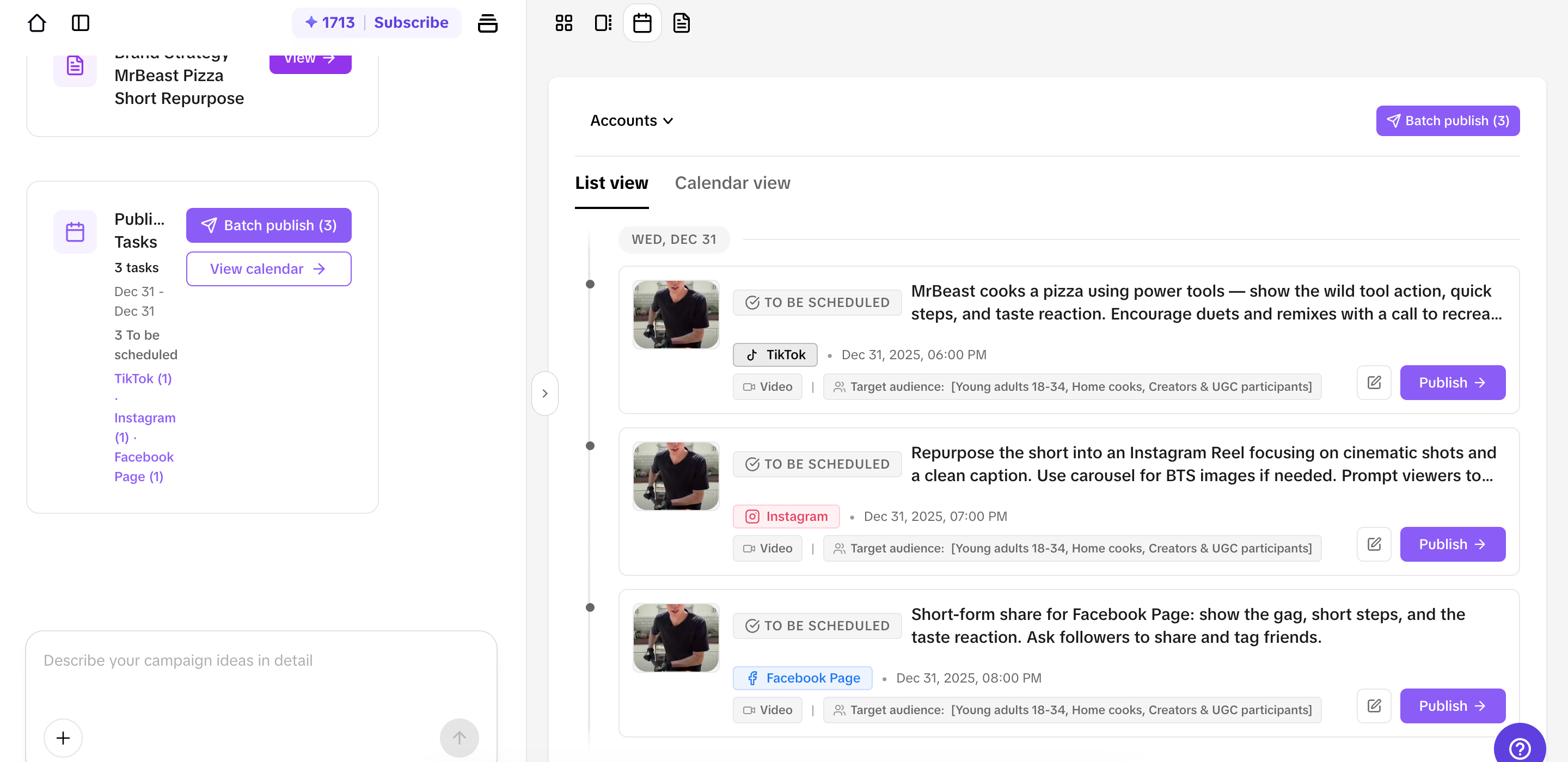This screenshot has width=1568, height=762.
Task: Expand the Accounts dropdown
Action: click(x=631, y=120)
